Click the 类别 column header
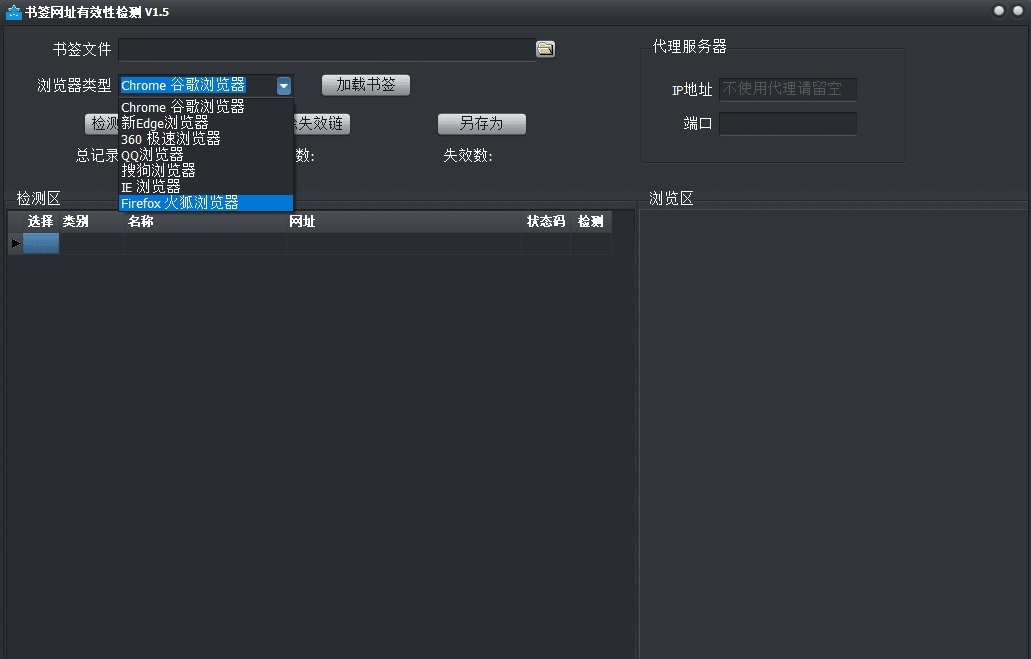Viewport: 1031px width, 659px height. (x=91, y=222)
